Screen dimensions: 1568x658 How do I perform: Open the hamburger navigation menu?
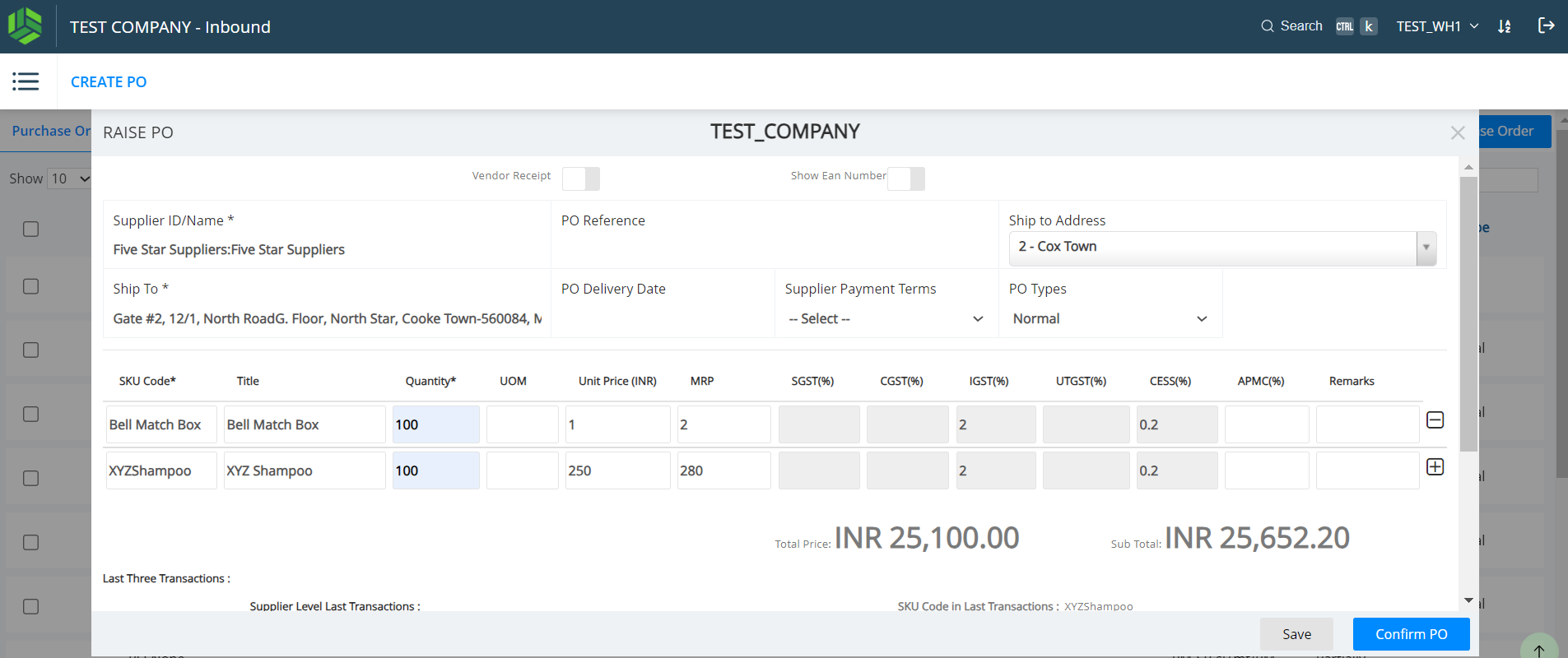coord(26,81)
